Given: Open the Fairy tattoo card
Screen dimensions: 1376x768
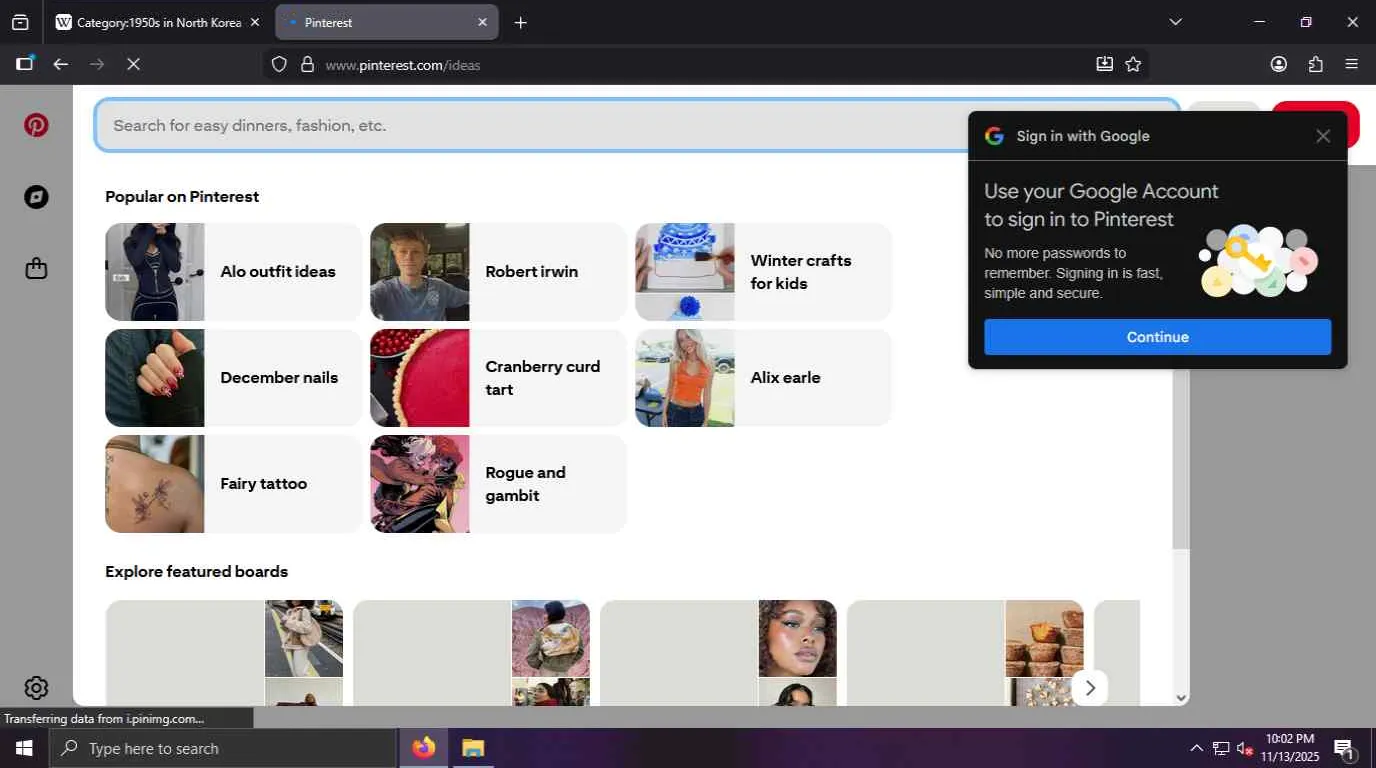Looking at the screenshot, I should [234, 484].
